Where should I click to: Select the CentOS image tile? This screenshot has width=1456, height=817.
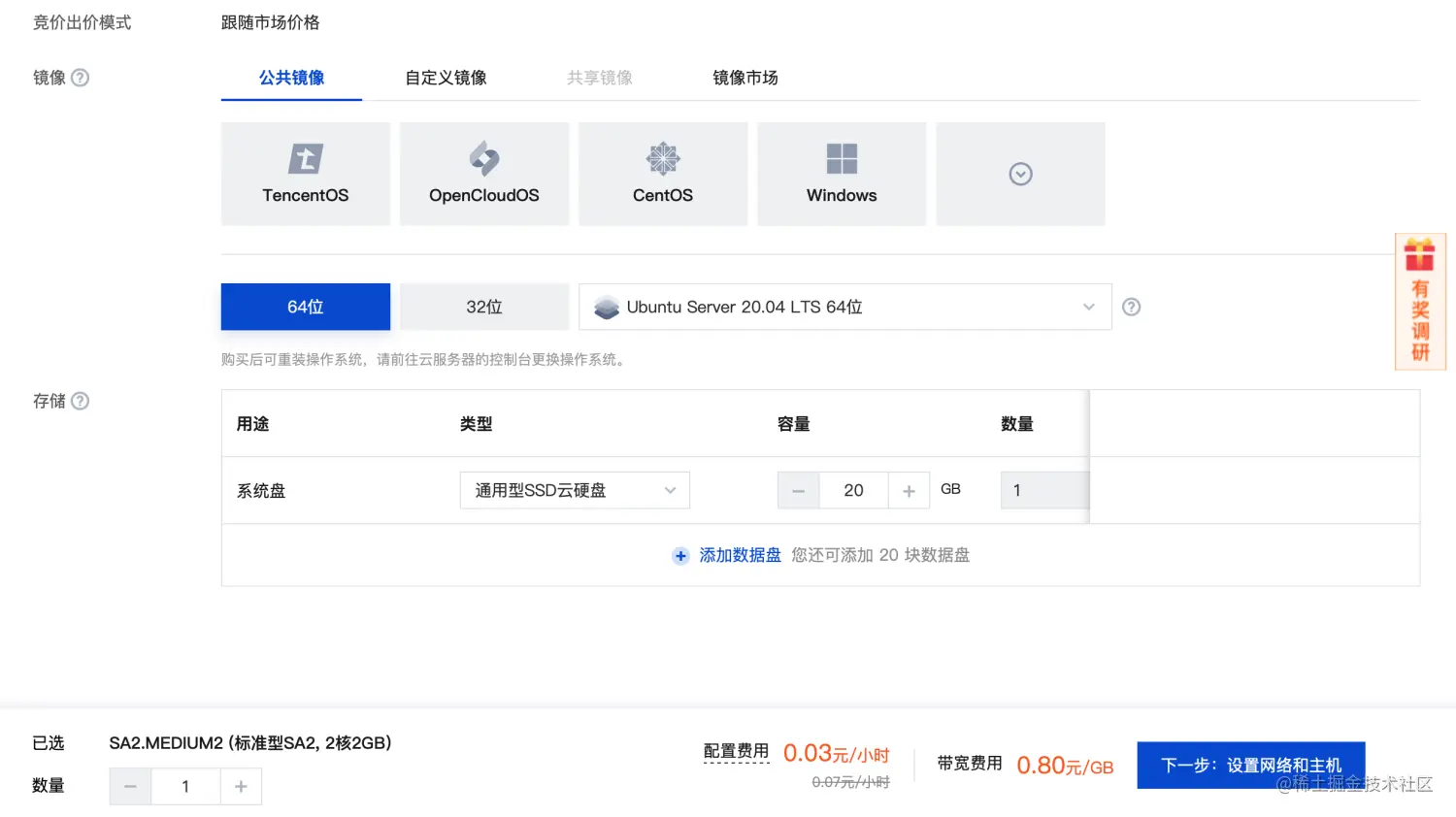663,174
